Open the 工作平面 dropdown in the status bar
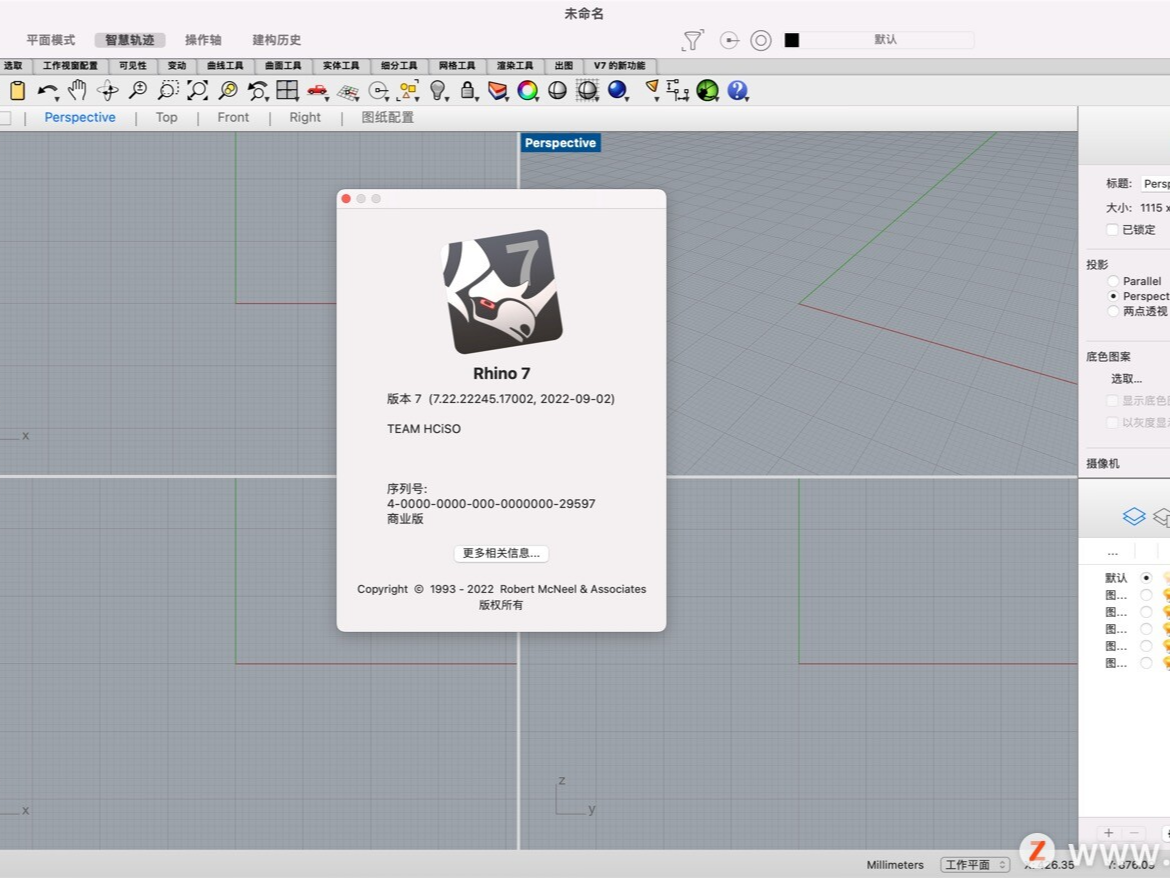Screen dimensions: 1170x878 pos(975,864)
